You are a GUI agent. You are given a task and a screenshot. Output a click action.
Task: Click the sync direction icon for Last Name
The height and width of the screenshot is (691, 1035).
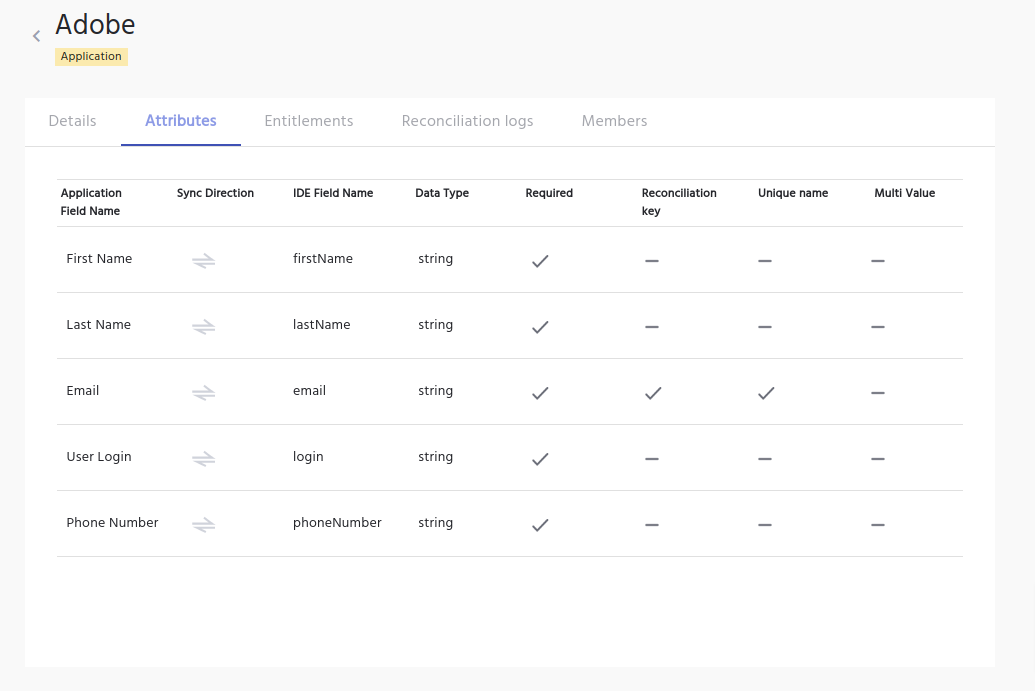pyautogui.click(x=204, y=326)
